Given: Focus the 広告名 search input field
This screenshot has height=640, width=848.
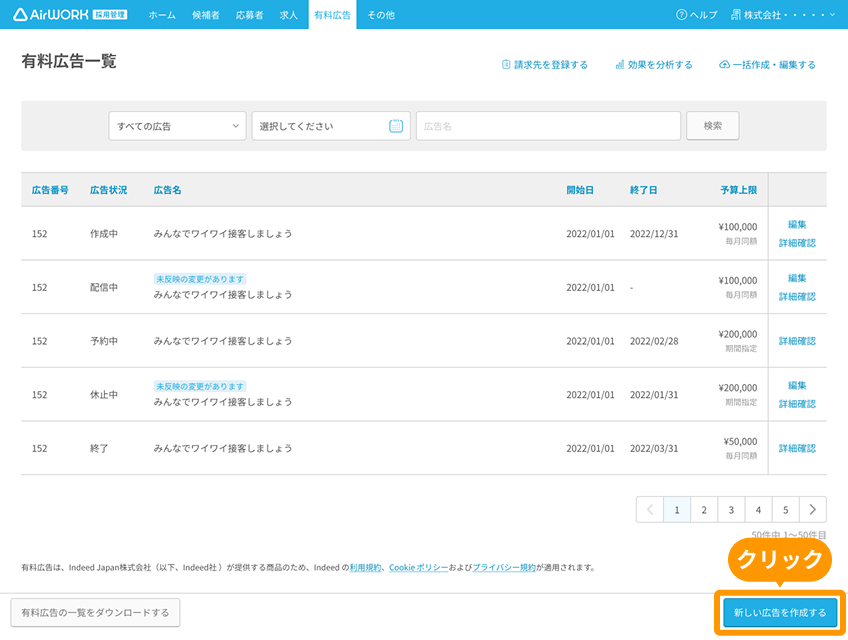Looking at the screenshot, I should click(548, 126).
